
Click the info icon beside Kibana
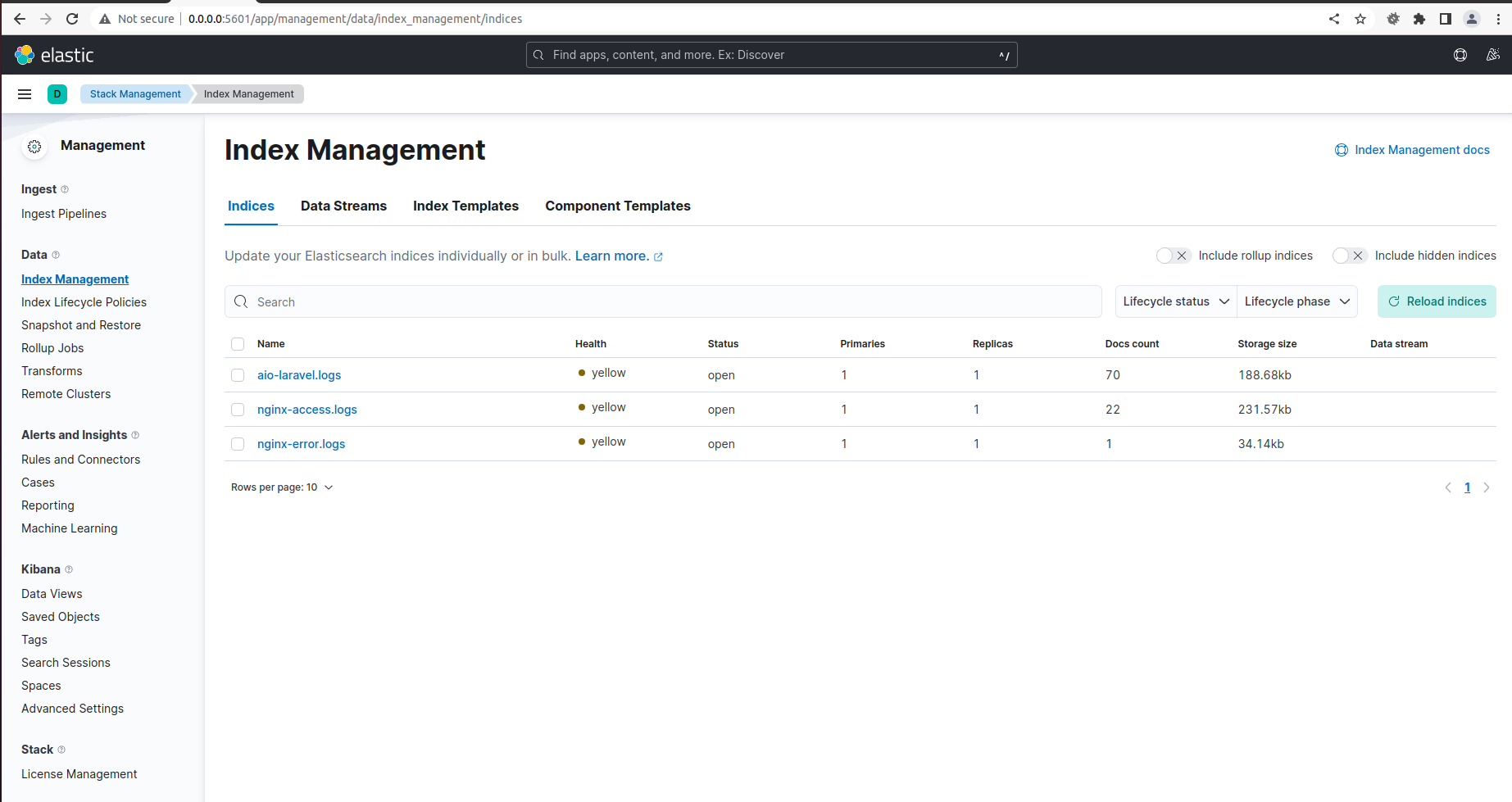coord(69,569)
